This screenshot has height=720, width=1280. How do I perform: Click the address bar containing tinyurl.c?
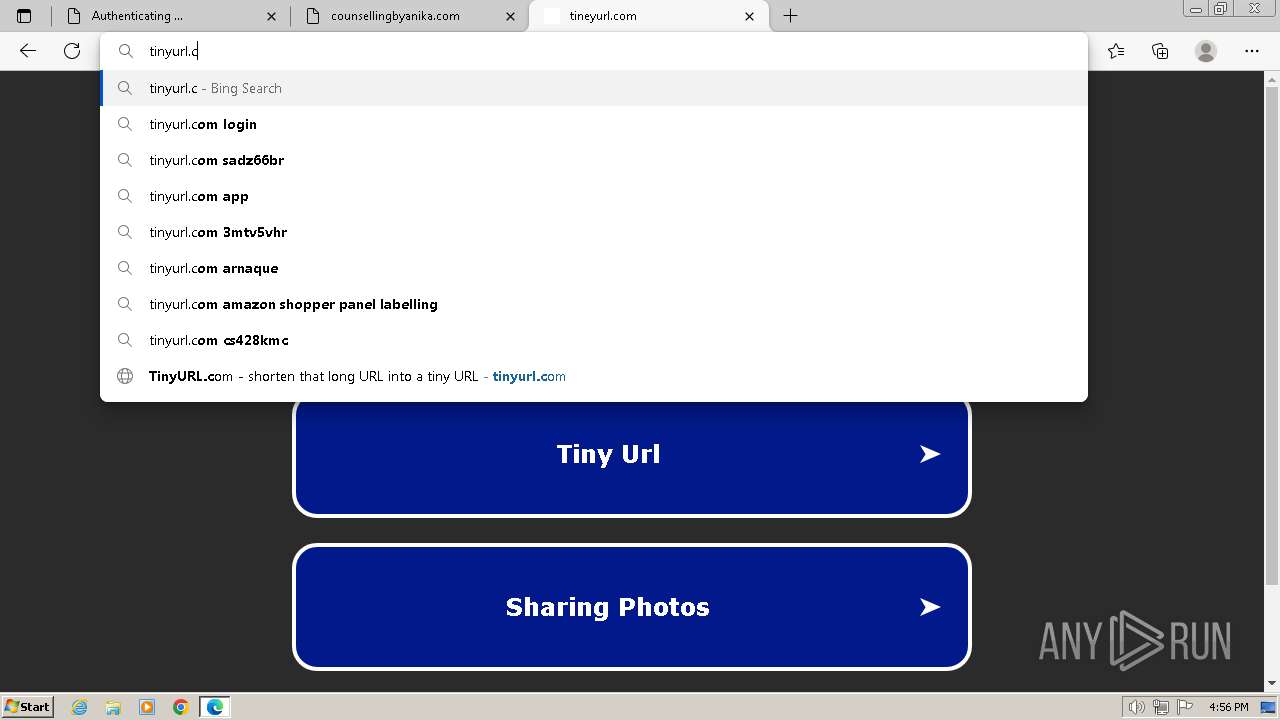coord(594,51)
